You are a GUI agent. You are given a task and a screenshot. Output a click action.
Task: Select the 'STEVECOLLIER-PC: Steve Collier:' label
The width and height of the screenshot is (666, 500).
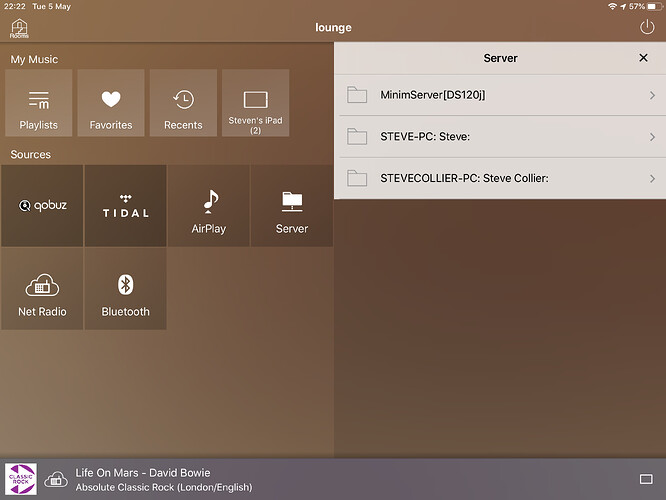(464, 178)
